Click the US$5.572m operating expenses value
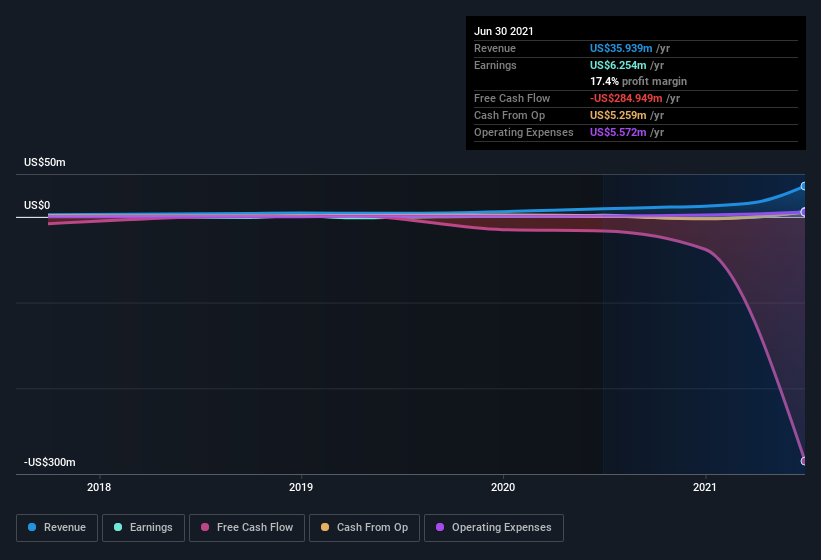Screen dimensions: 821x560 [x=618, y=132]
